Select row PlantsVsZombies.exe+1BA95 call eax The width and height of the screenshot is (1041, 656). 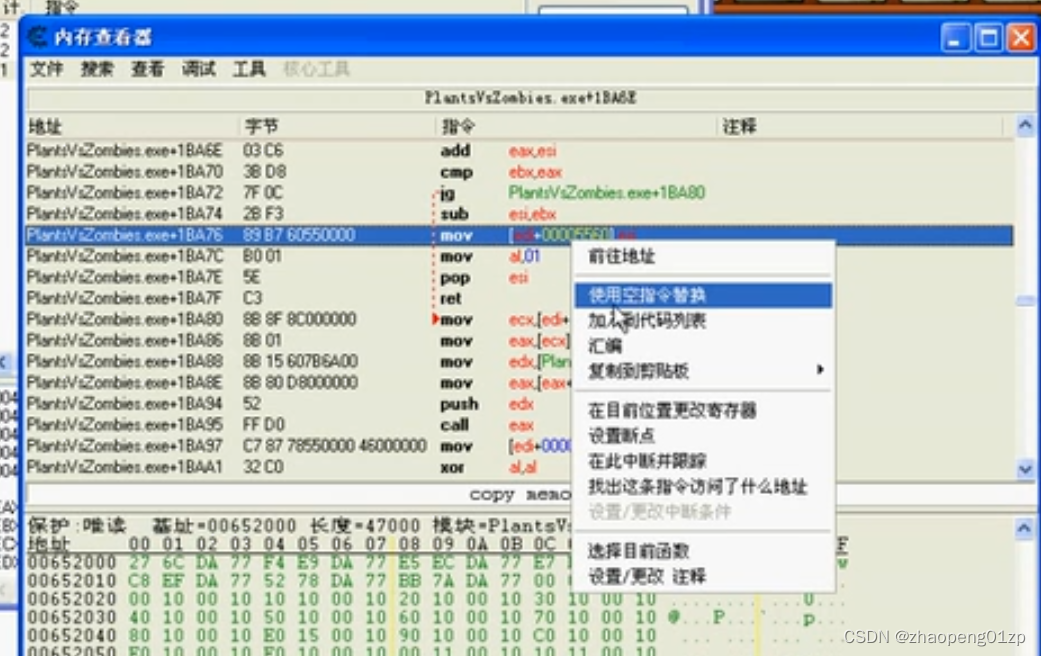(x=299, y=425)
